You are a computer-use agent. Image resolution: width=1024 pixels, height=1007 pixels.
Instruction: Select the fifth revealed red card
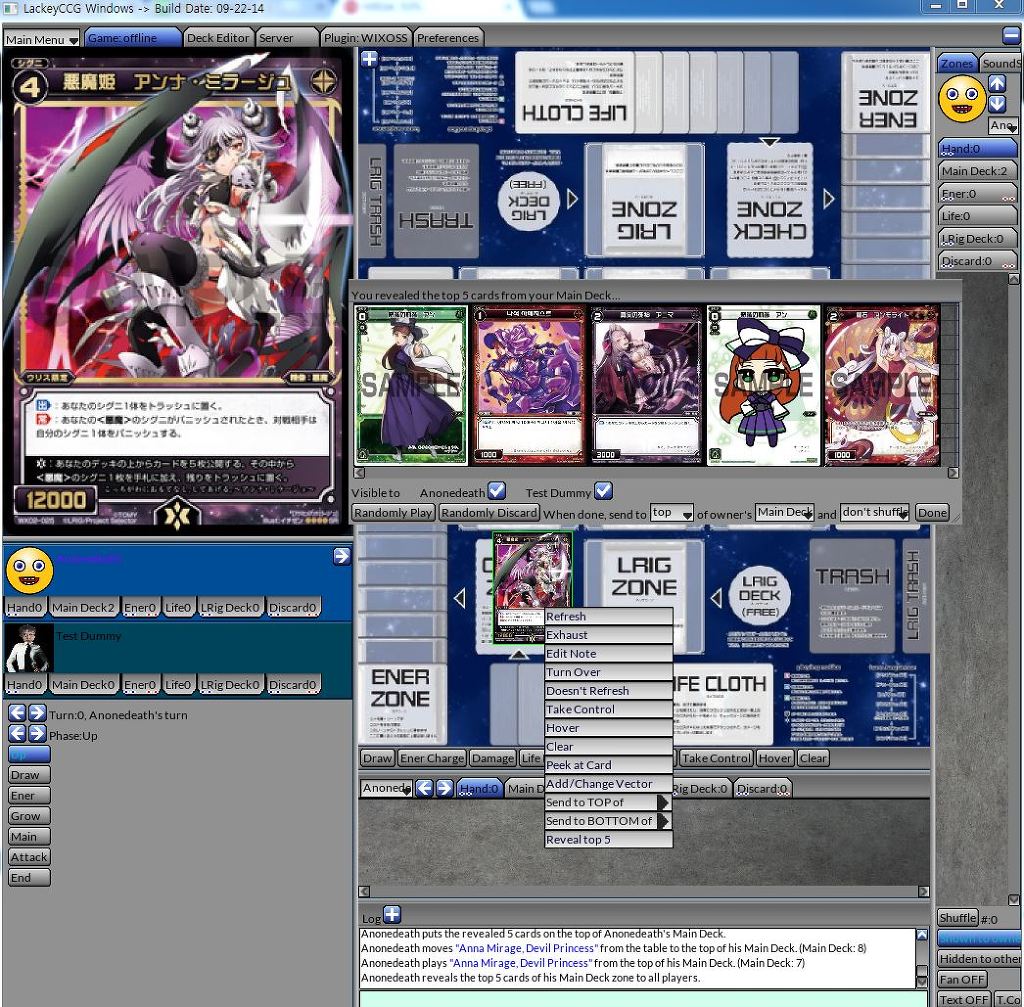[882, 385]
